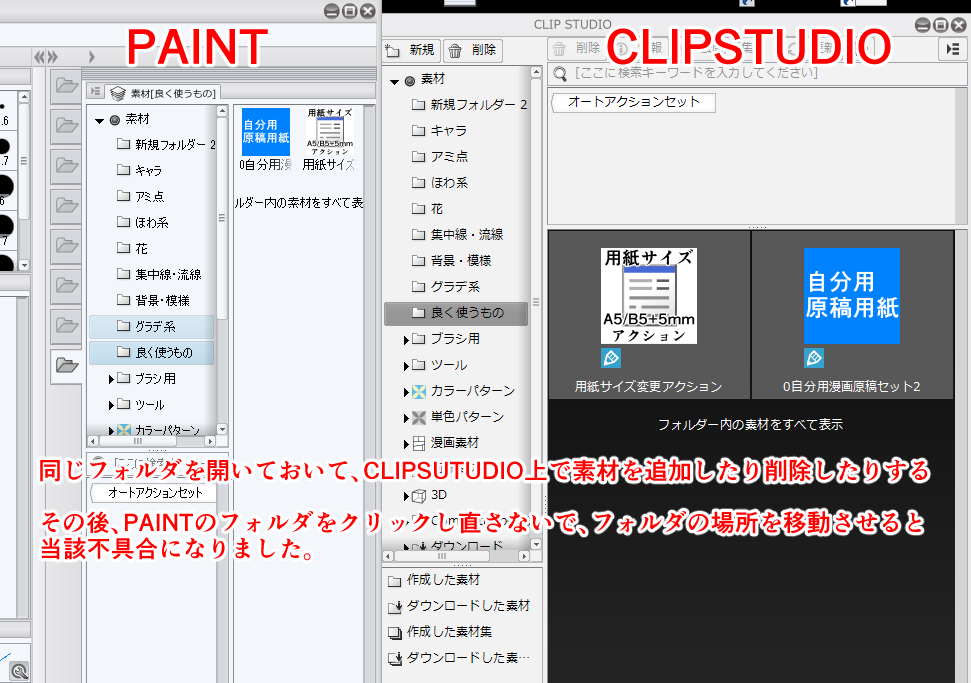Image resolution: width=971 pixels, height=683 pixels.
Task: Select 背景・模様 folder in PAINT tree
Action: tap(153, 300)
